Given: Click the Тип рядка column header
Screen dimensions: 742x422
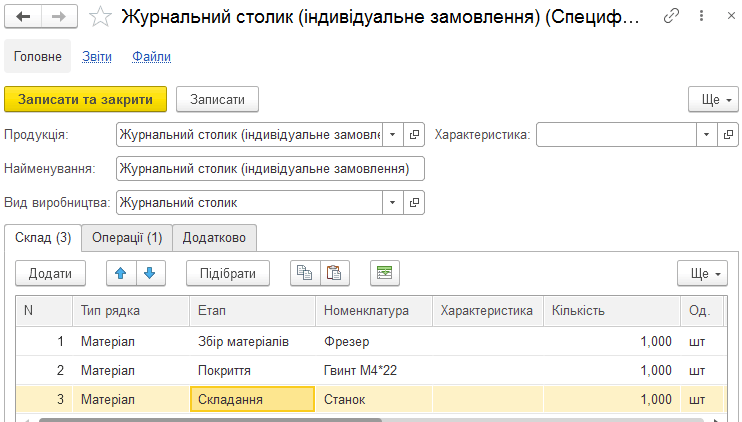Looking at the screenshot, I should pyautogui.click(x=131, y=311).
